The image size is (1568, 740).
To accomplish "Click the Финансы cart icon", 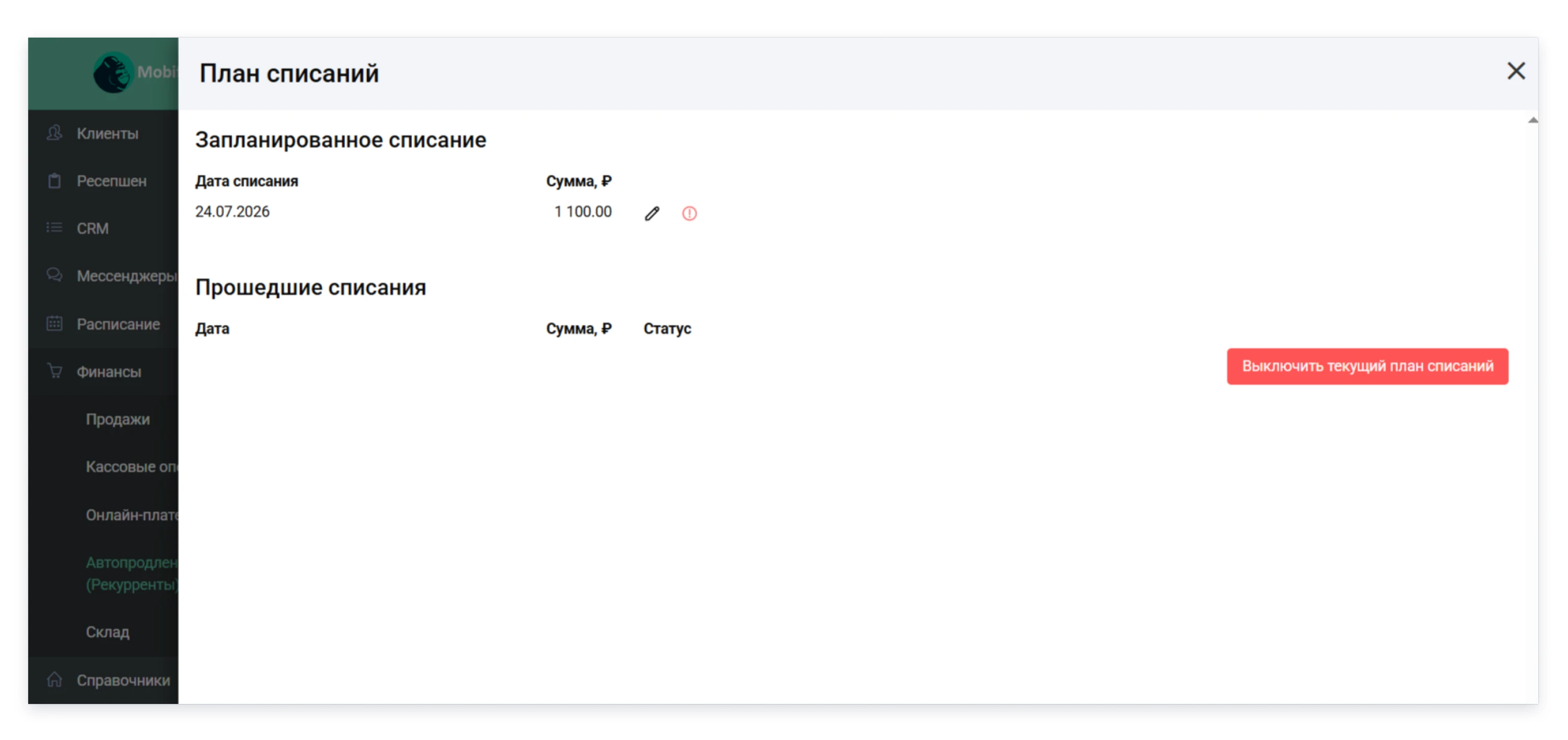I will coord(54,371).
